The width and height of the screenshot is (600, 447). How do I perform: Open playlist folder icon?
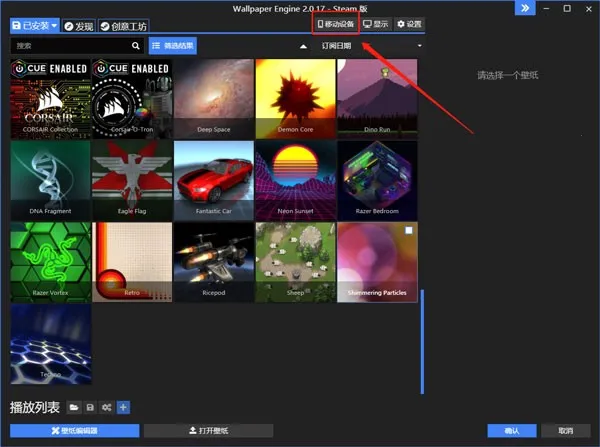click(73, 407)
